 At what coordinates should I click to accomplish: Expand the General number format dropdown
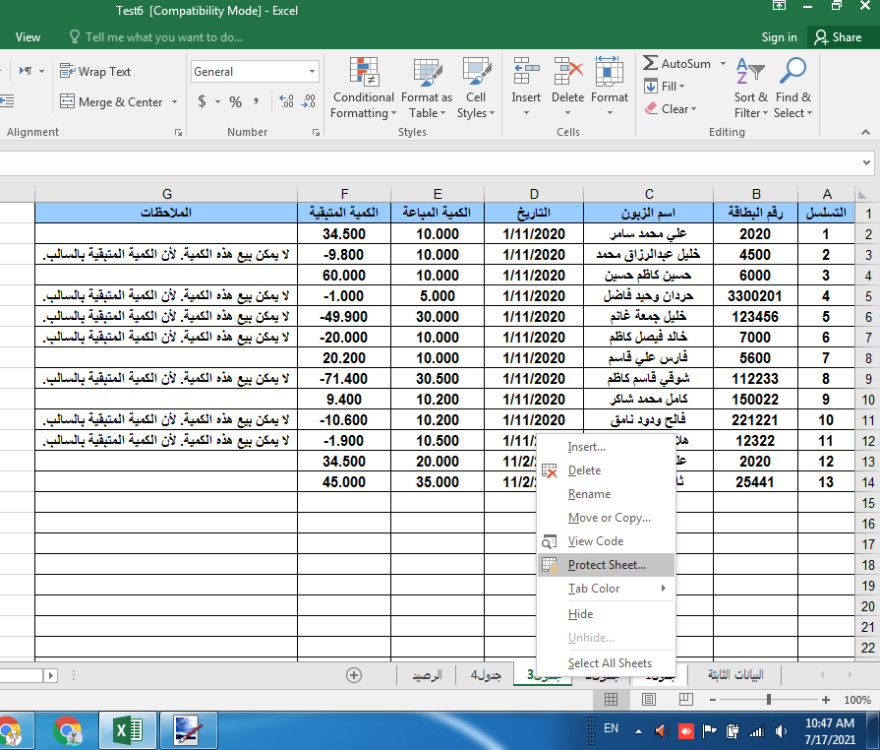[312, 72]
